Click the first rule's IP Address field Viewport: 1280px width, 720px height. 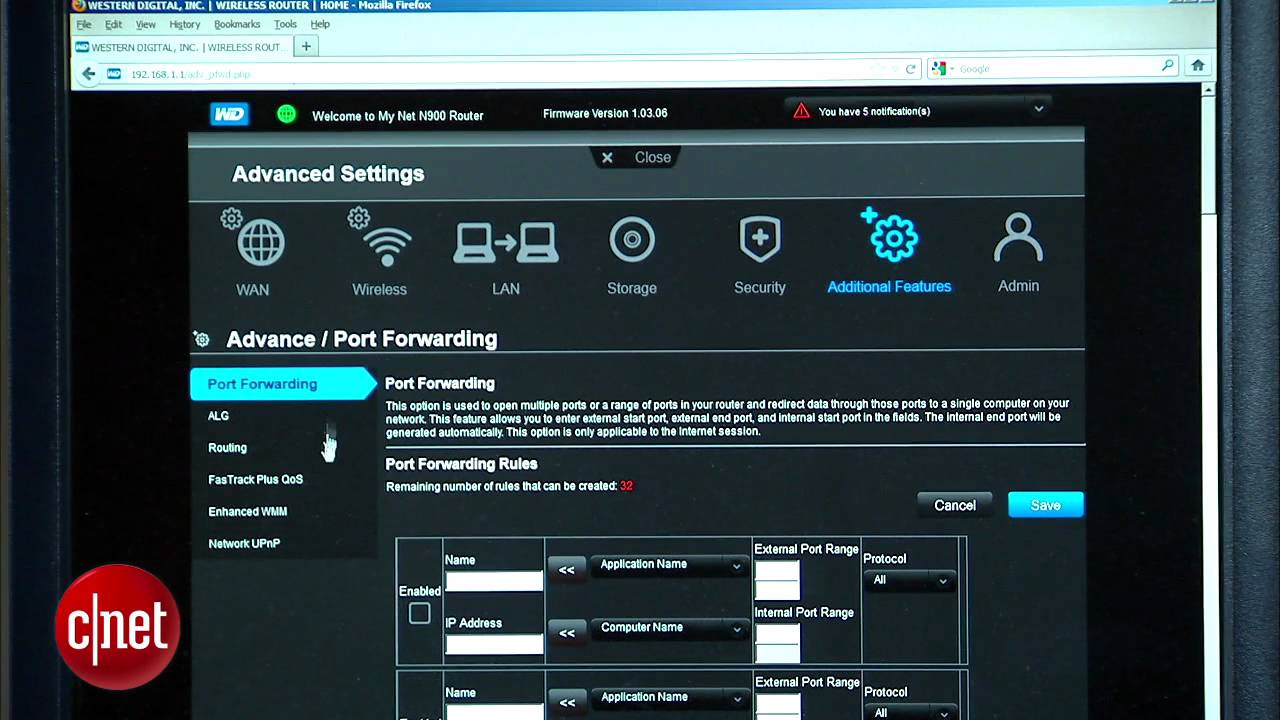point(494,644)
